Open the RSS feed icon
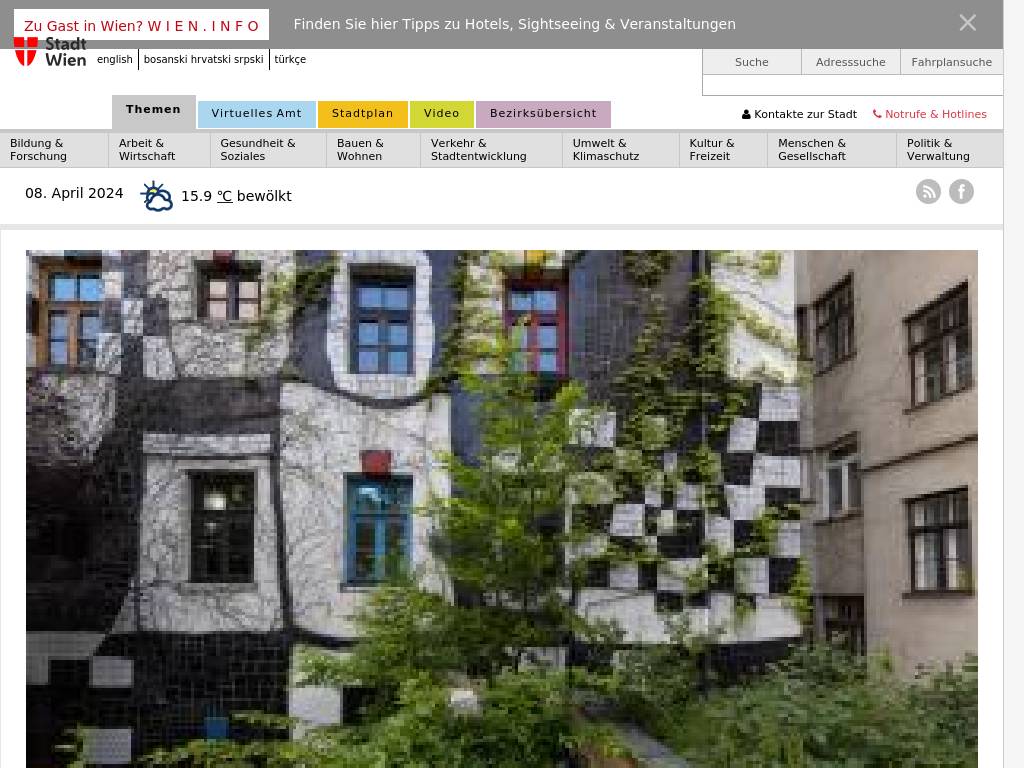Viewport: 1024px width, 768px height. pyautogui.click(x=928, y=192)
